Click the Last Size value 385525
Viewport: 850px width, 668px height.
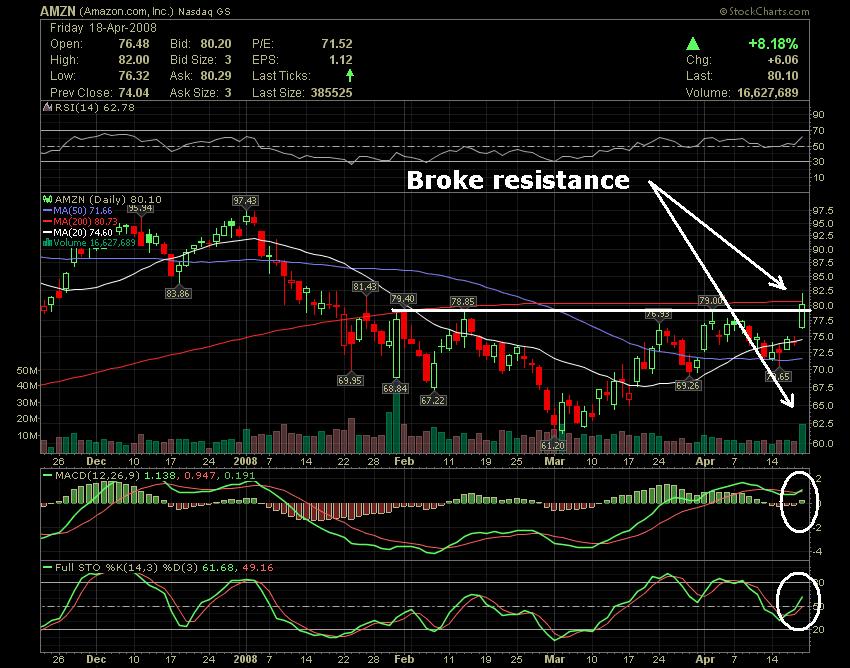coord(331,93)
